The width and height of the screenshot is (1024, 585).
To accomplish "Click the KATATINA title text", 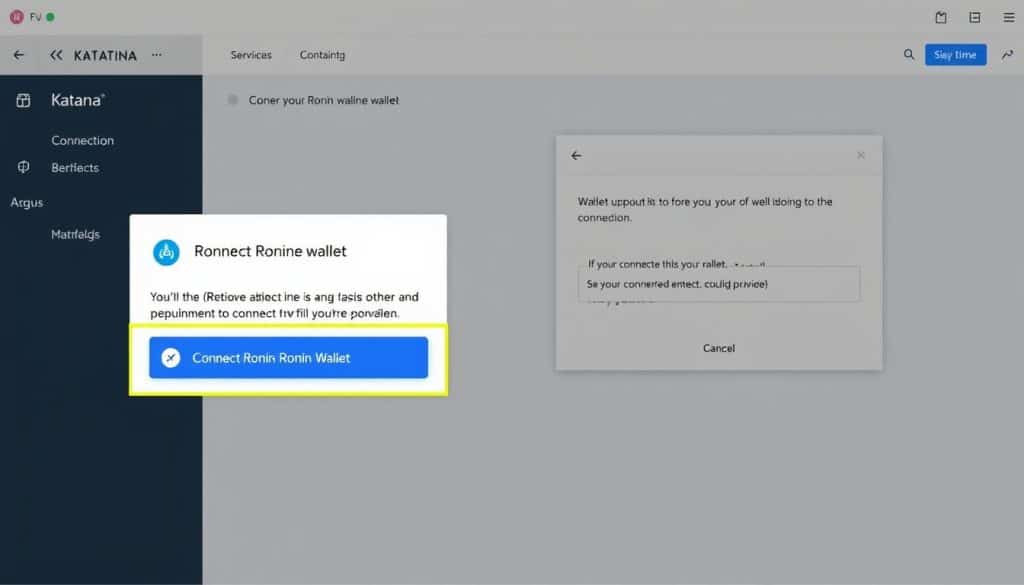I will [x=105, y=55].
